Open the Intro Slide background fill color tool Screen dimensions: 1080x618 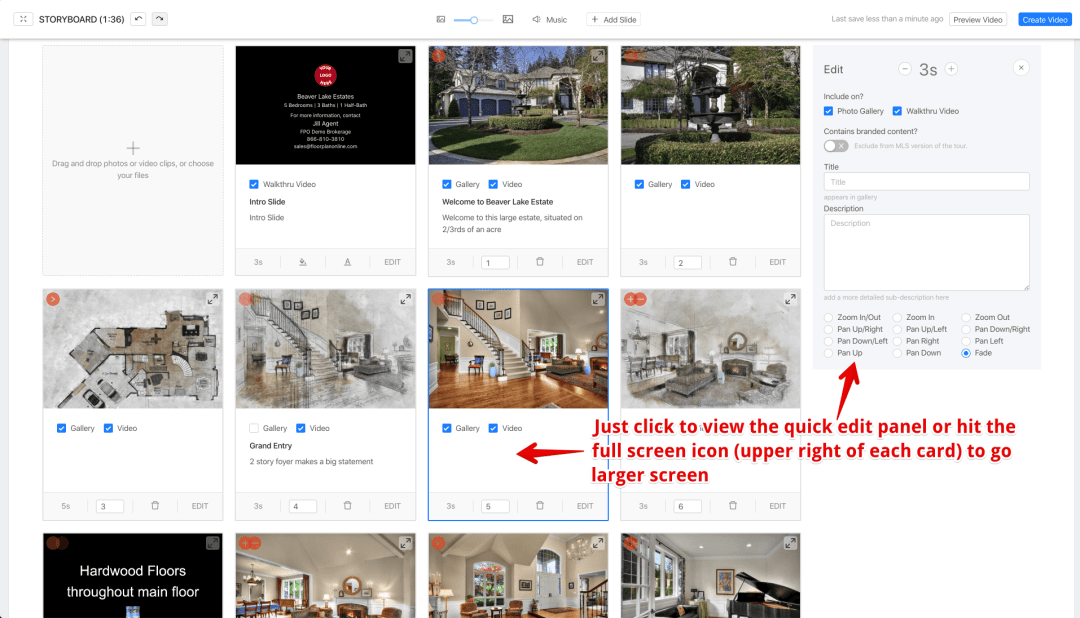[x=302, y=262]
